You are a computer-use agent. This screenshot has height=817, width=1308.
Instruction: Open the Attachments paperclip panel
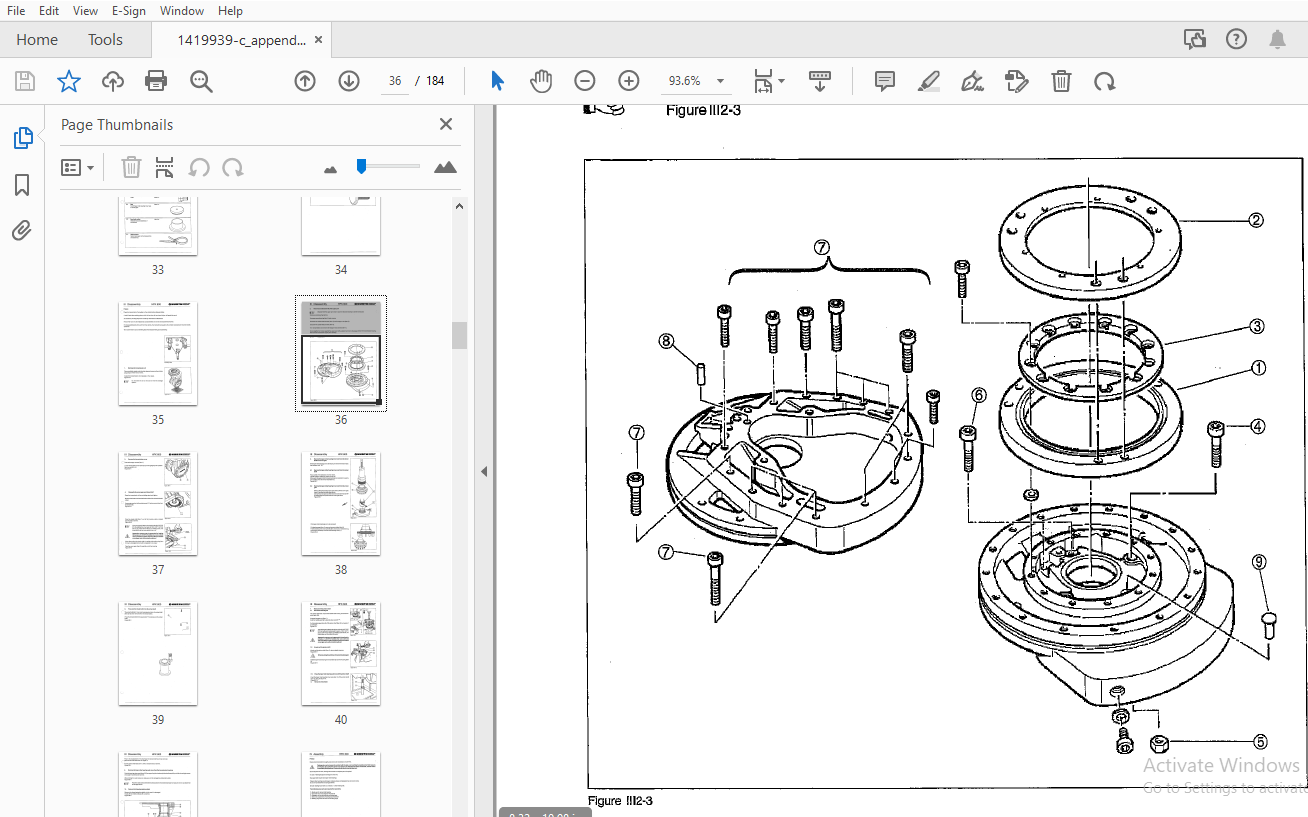pyautogui.click(x=22, y=231)
